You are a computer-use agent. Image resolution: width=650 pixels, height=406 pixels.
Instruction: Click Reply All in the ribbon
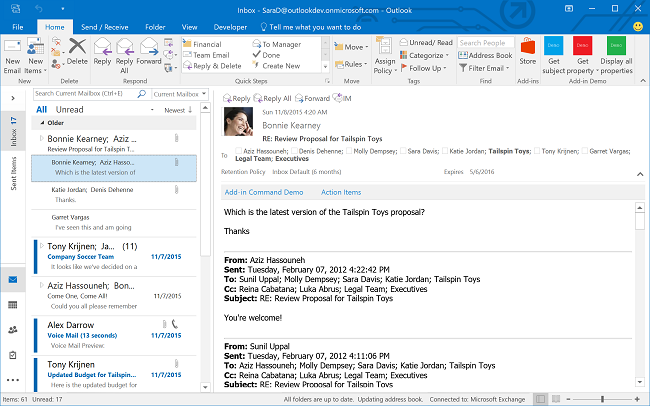125,52
